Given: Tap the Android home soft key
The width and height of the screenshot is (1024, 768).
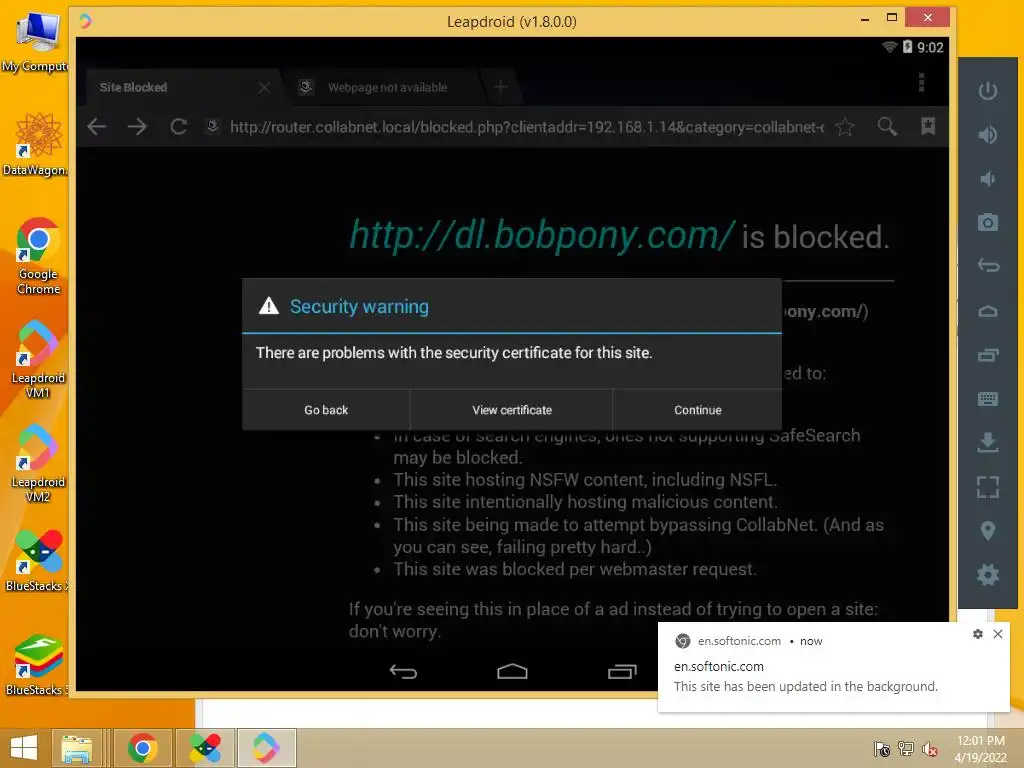Looking at the screenshot, I should coord(512,671).
